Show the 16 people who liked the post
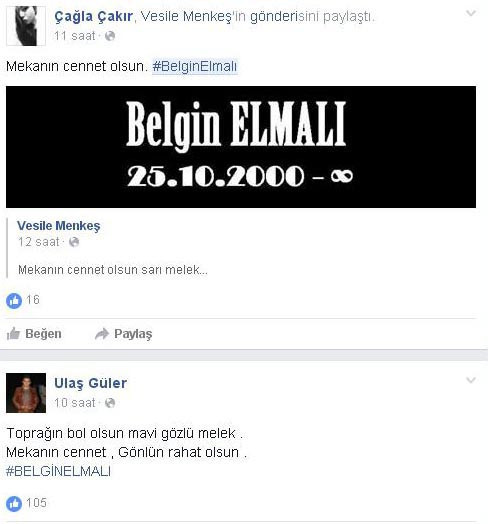Screen dimensions: 488x524 click(x=33, y=299)
